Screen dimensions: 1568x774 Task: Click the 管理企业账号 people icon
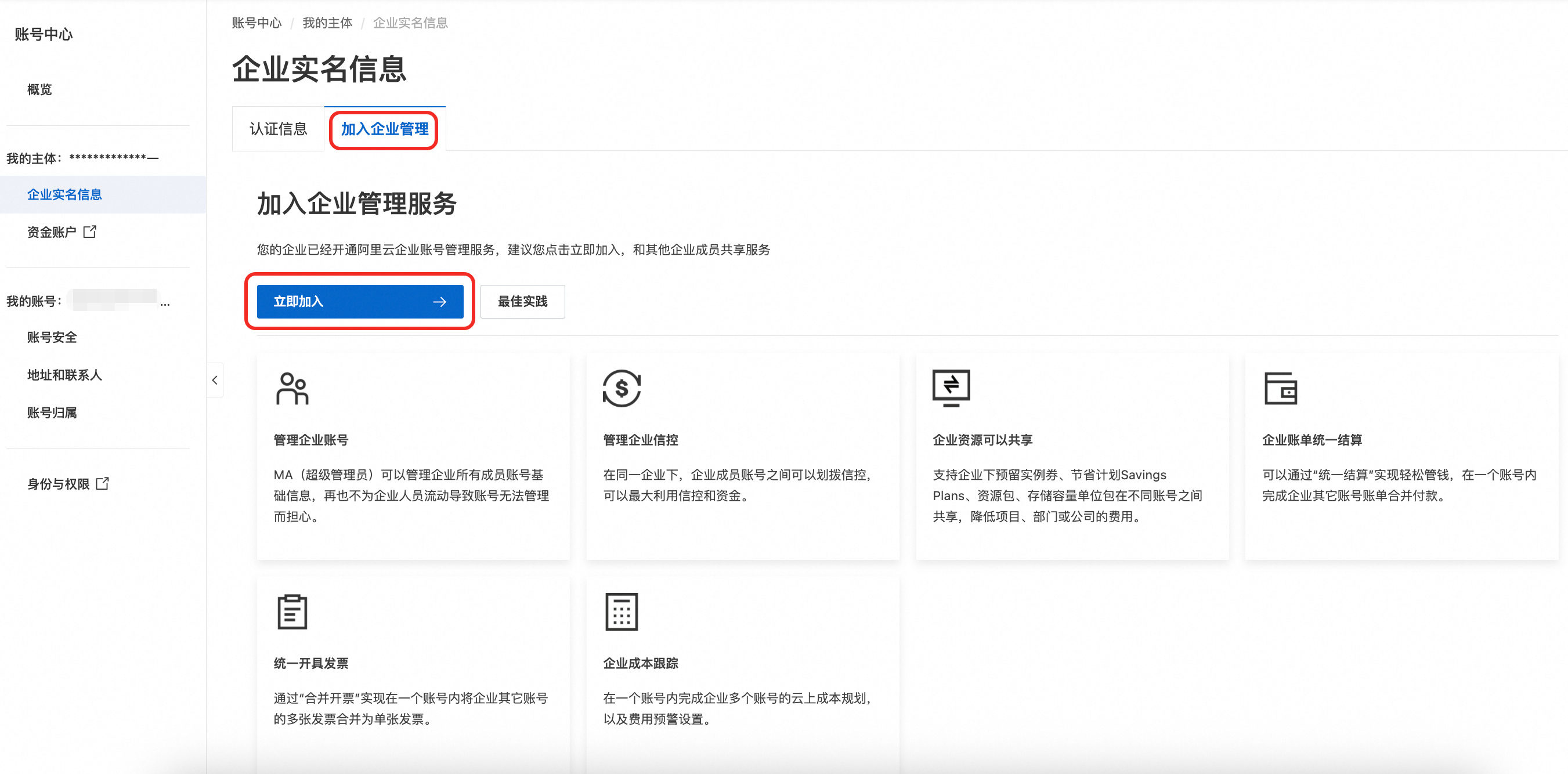pos(292,388)
